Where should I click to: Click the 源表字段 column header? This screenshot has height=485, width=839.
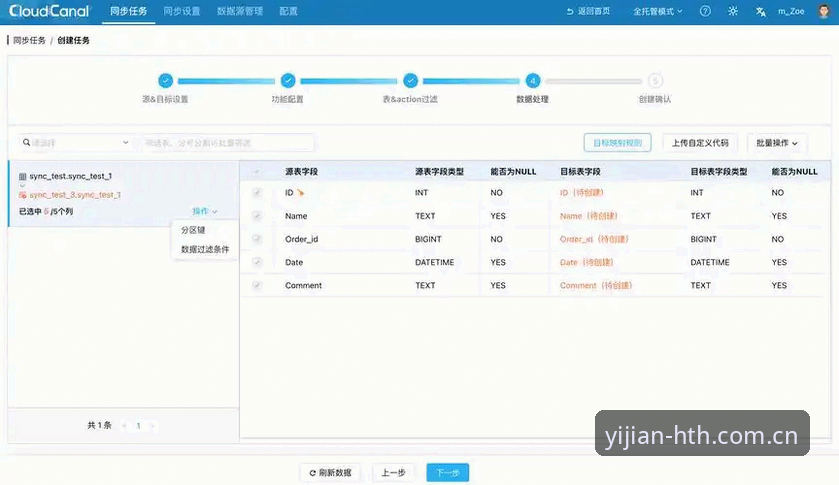pos(301,172)
